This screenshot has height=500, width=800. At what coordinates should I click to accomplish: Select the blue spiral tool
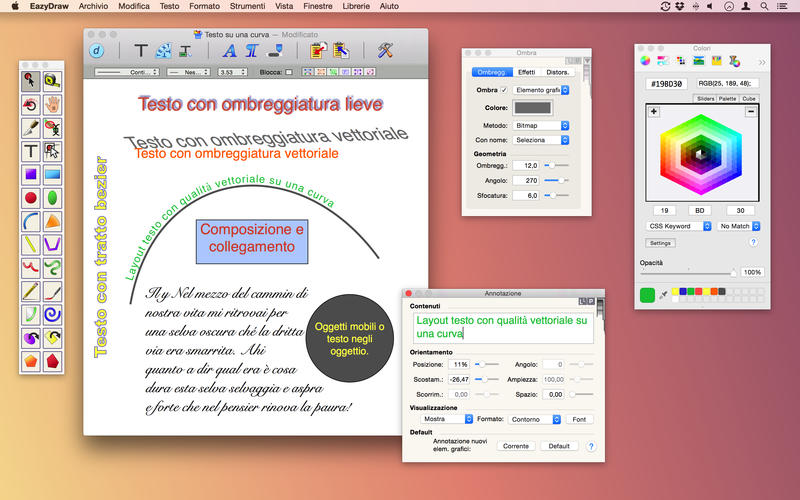tap(53, 313)
